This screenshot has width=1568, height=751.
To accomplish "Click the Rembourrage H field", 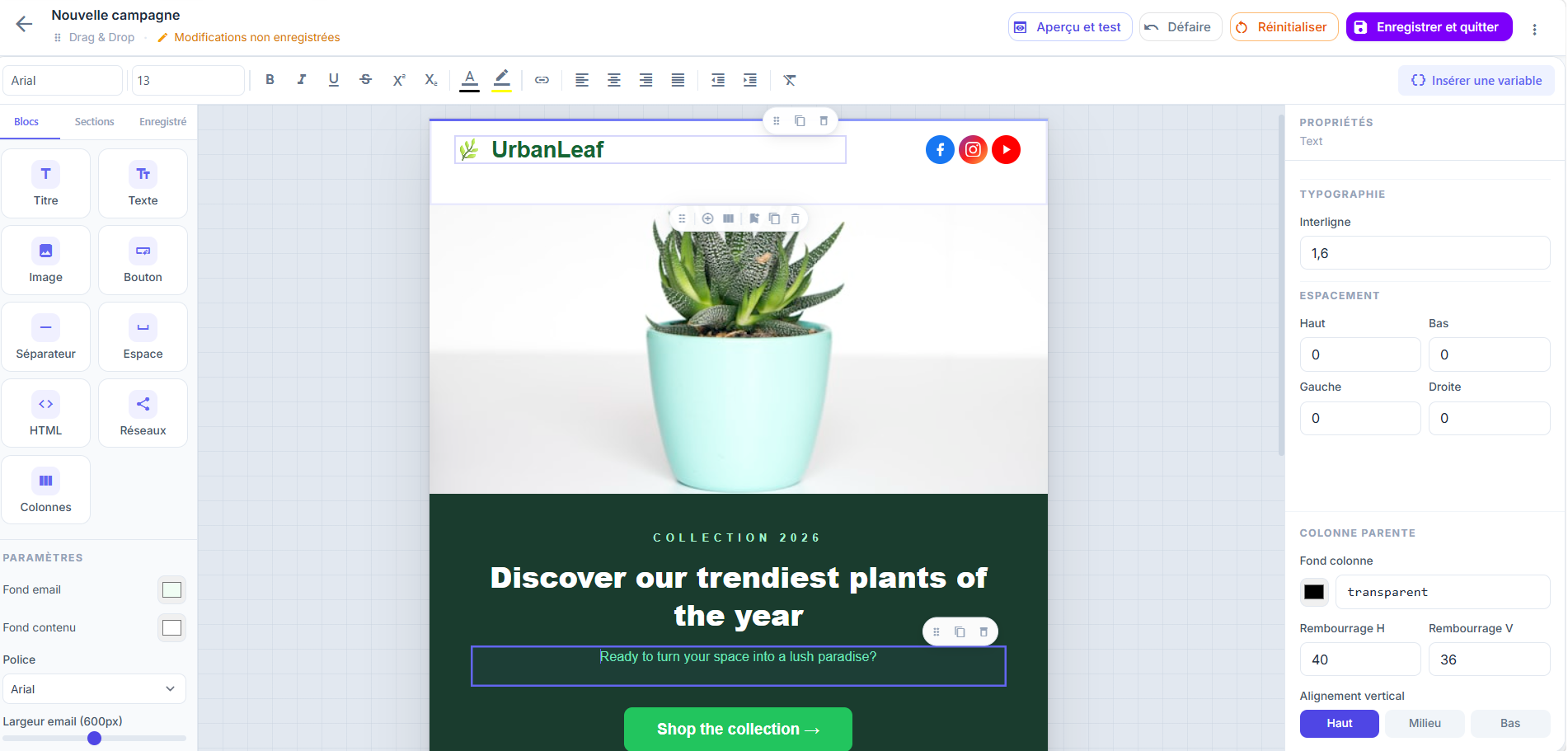I will tap(1360, 659).
